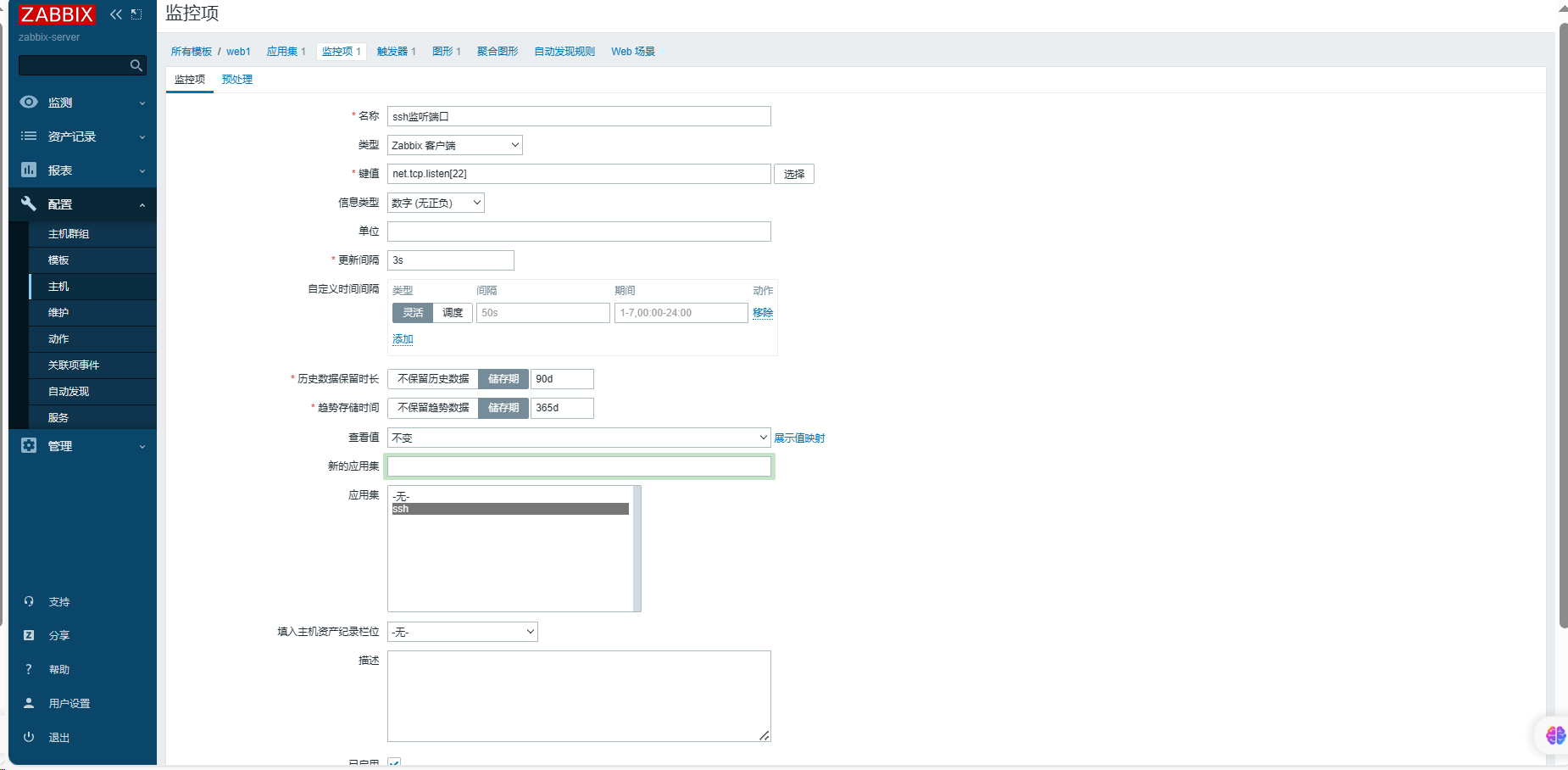Open 服务 submenu item
This screenshot has height=770, width=1568.
point(92,418)
